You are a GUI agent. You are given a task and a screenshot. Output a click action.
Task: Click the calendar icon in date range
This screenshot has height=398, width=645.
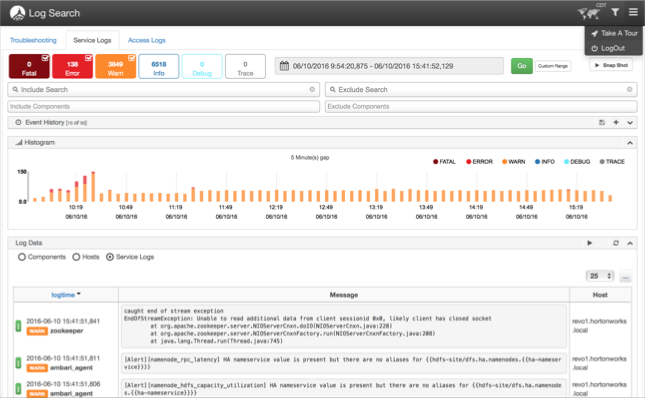pyautogui.click(x=284, y=66)
